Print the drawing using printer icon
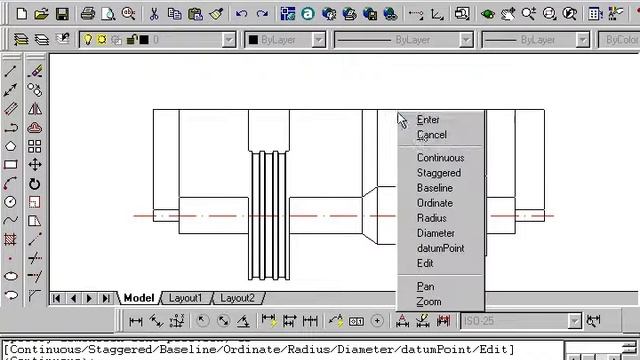640x360 pixels. [88, 14]
